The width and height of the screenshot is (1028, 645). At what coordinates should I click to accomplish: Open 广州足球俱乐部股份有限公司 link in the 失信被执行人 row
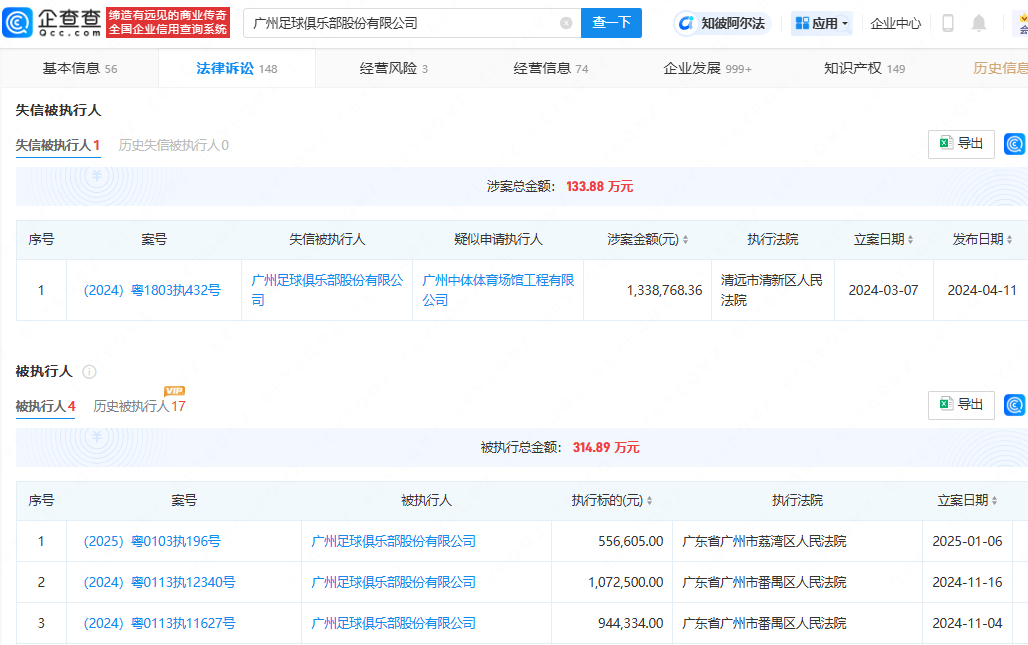click(327, 290)
